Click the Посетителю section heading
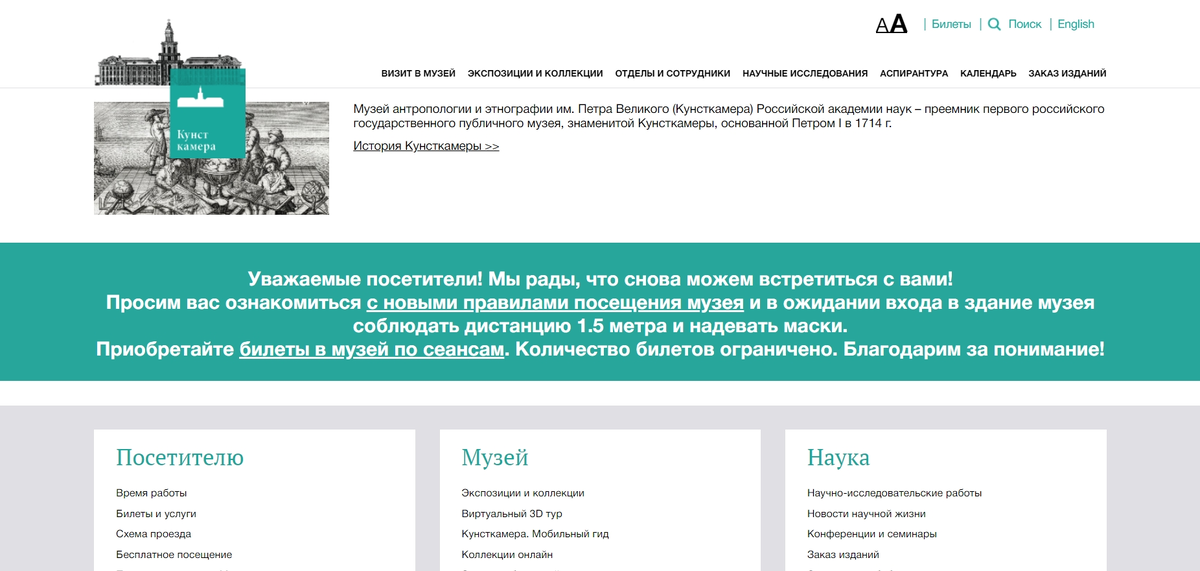Image resolution: width=1200 pixels, height=571 pixels. (180, 458)
